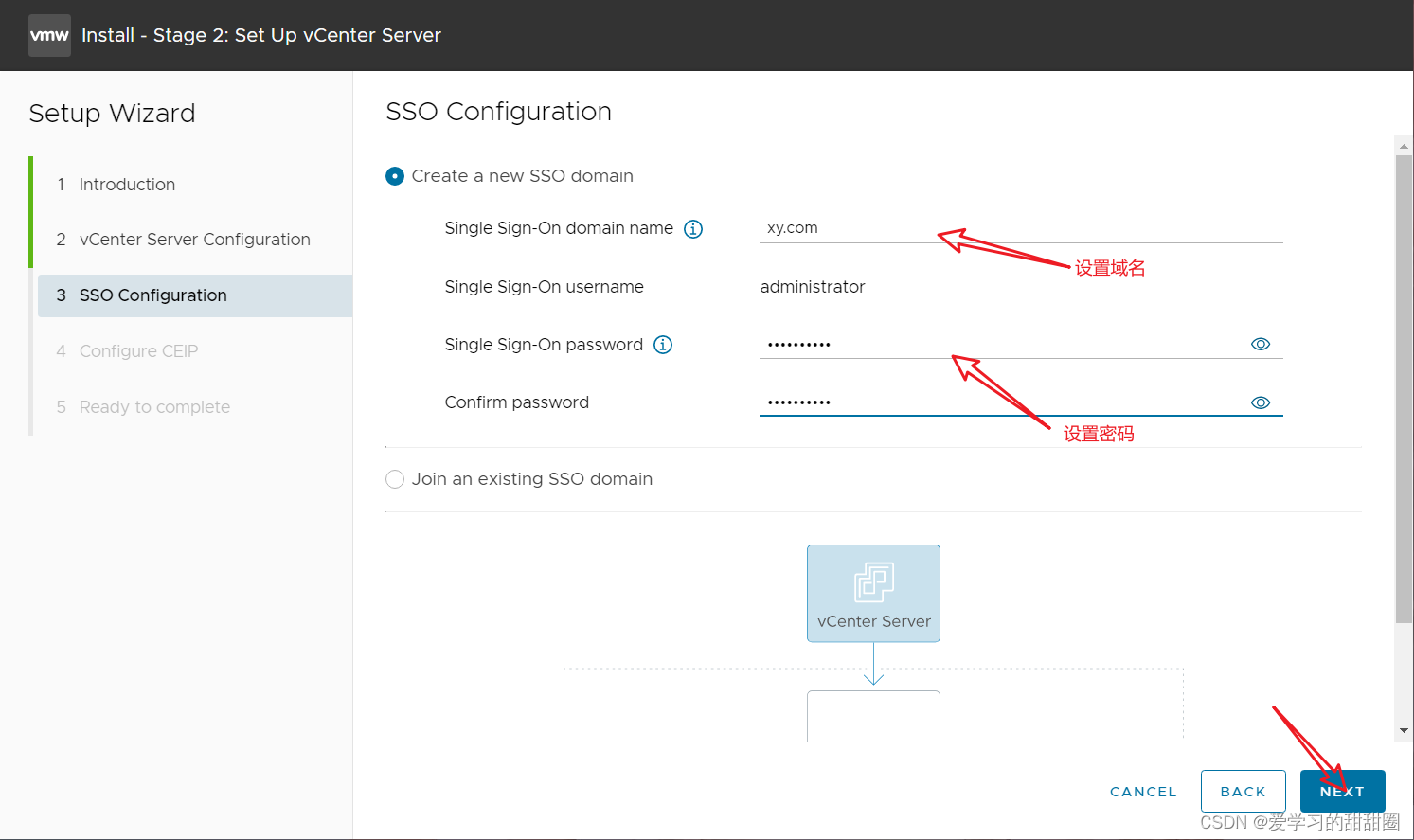The width and height of the screenshot is (1414, 840).
Task: Click the Confirm password label
Action: pyautogui.click(x=516, y=402)
